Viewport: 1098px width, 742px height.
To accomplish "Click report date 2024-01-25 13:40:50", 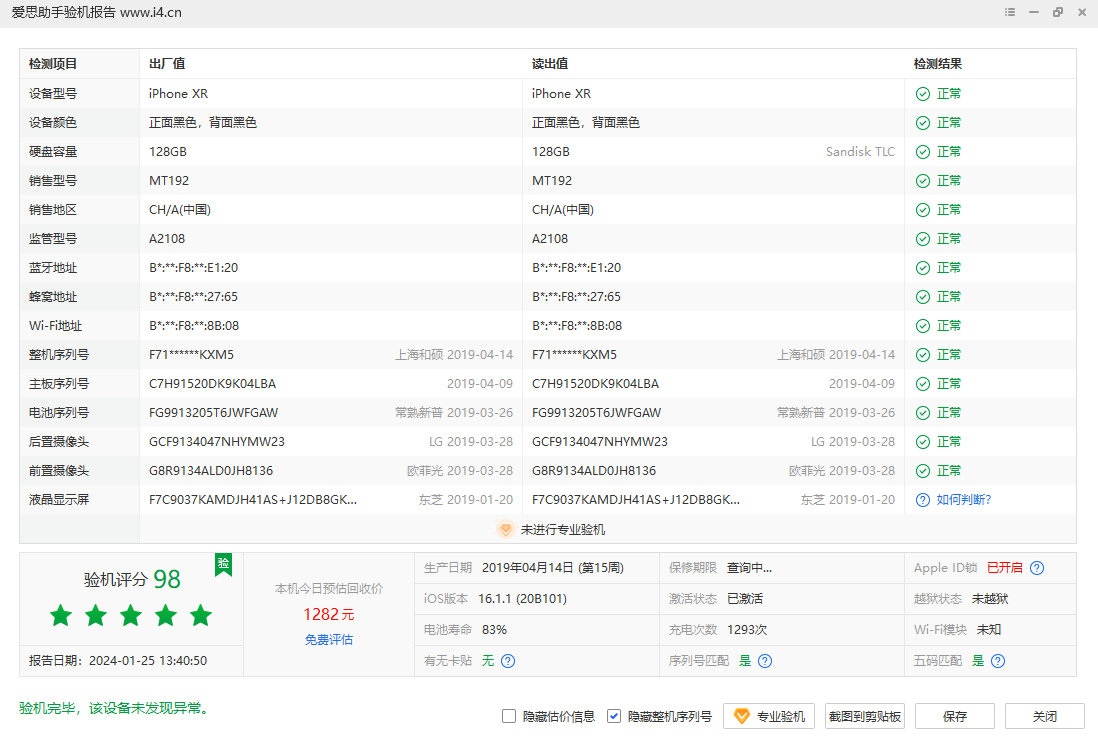I will pos(148,661).
